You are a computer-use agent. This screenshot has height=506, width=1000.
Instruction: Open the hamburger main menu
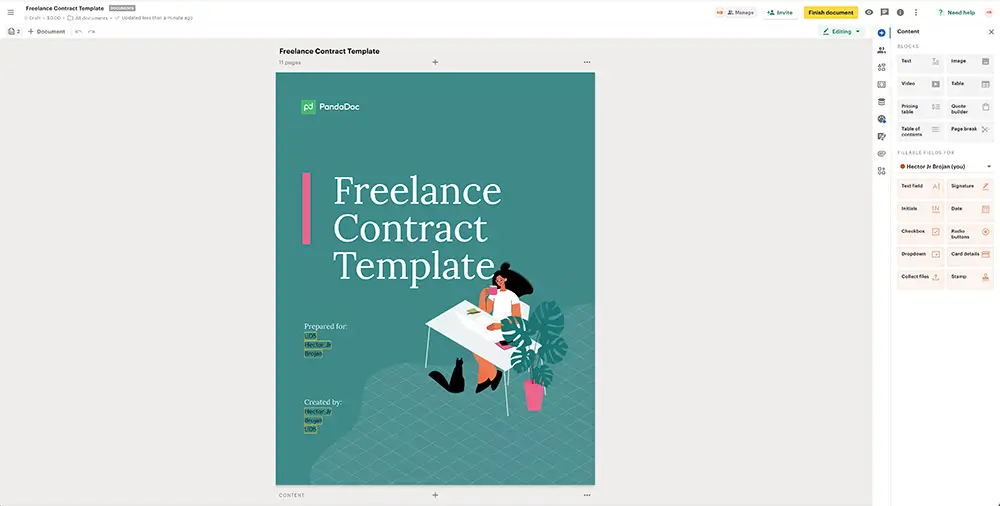point(10,12)
